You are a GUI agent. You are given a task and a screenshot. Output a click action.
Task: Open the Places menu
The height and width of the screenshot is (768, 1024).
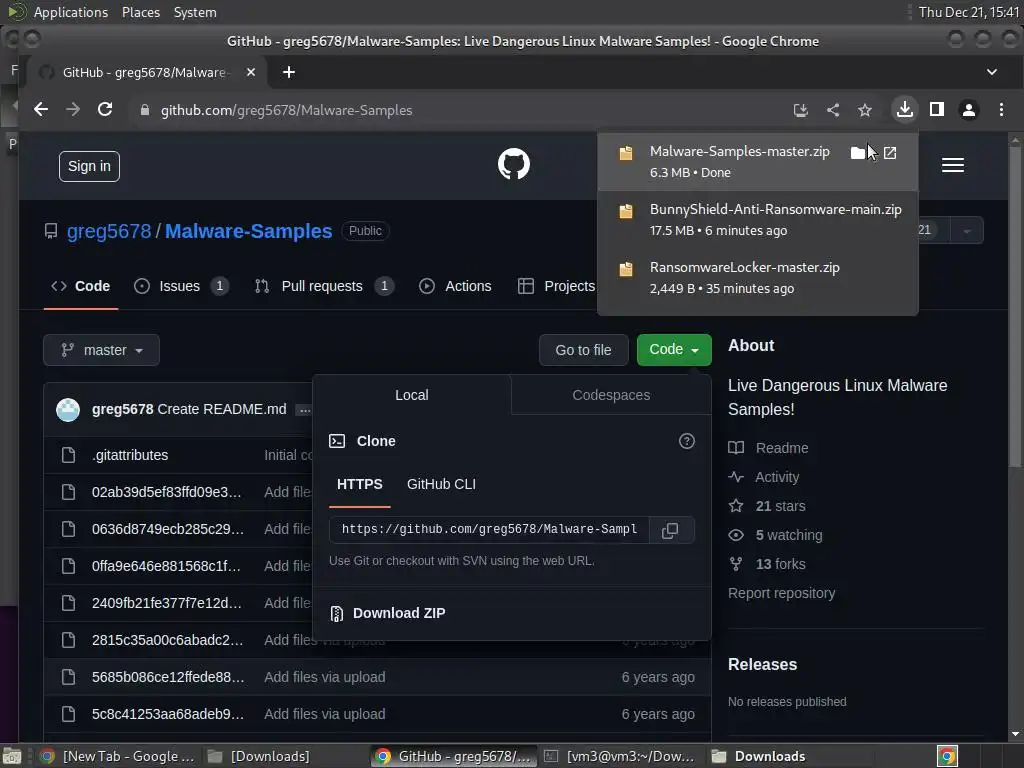[140, 12]
